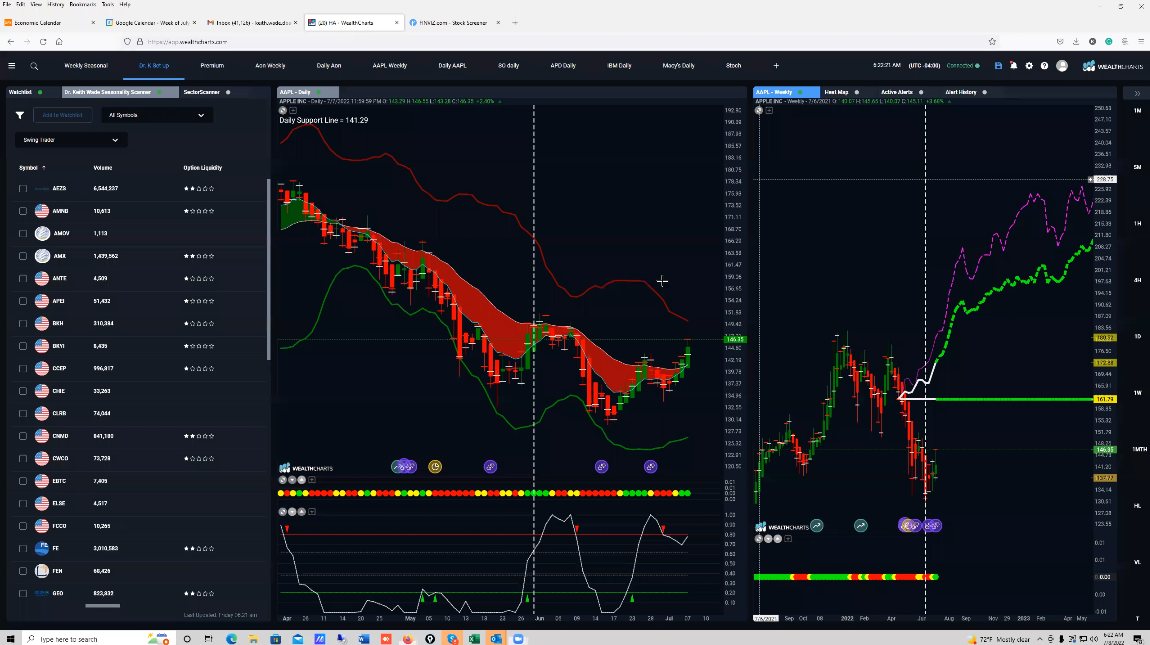
Task: Show hidden icons in the system tray
Action: 1039,639
